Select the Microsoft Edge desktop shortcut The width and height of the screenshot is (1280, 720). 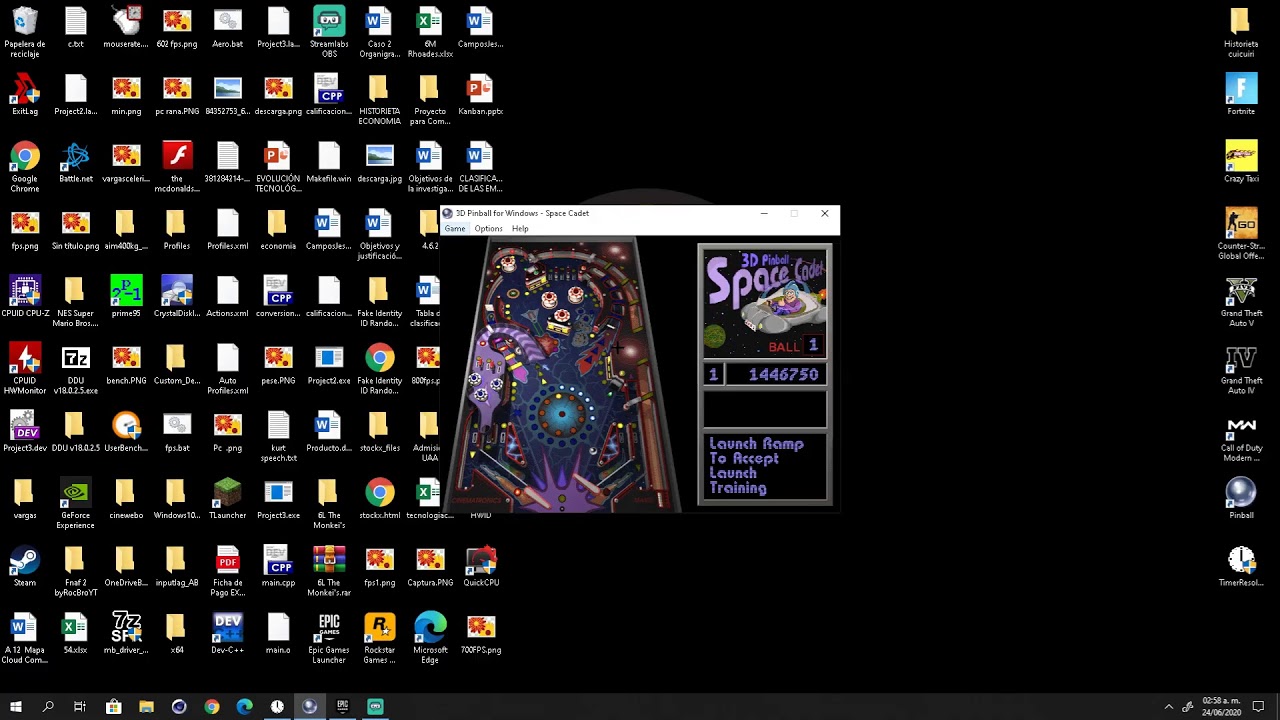pos(430,638)
